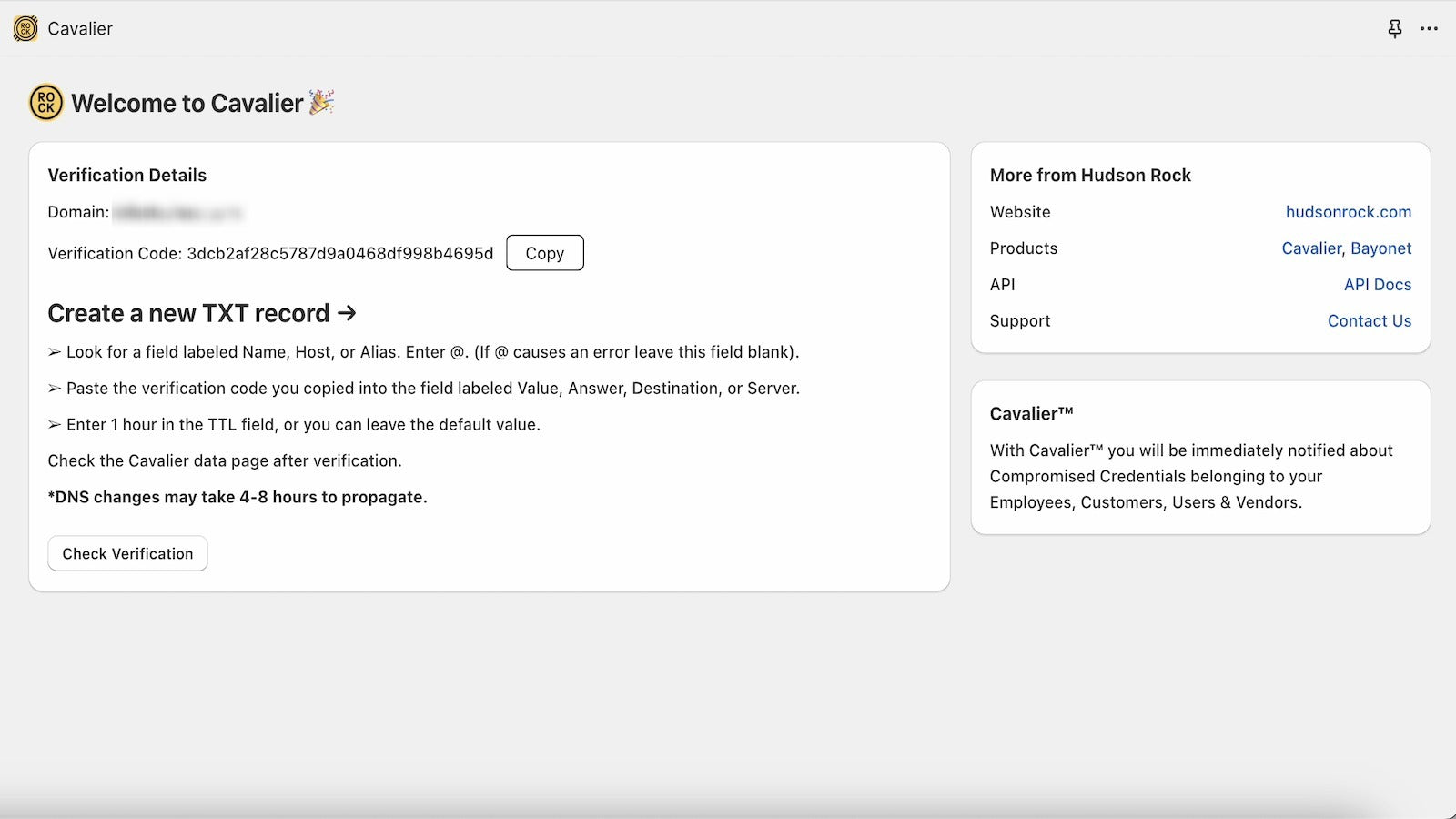Copy the verification code
1456x819 pixels.
tap(545, 253)
